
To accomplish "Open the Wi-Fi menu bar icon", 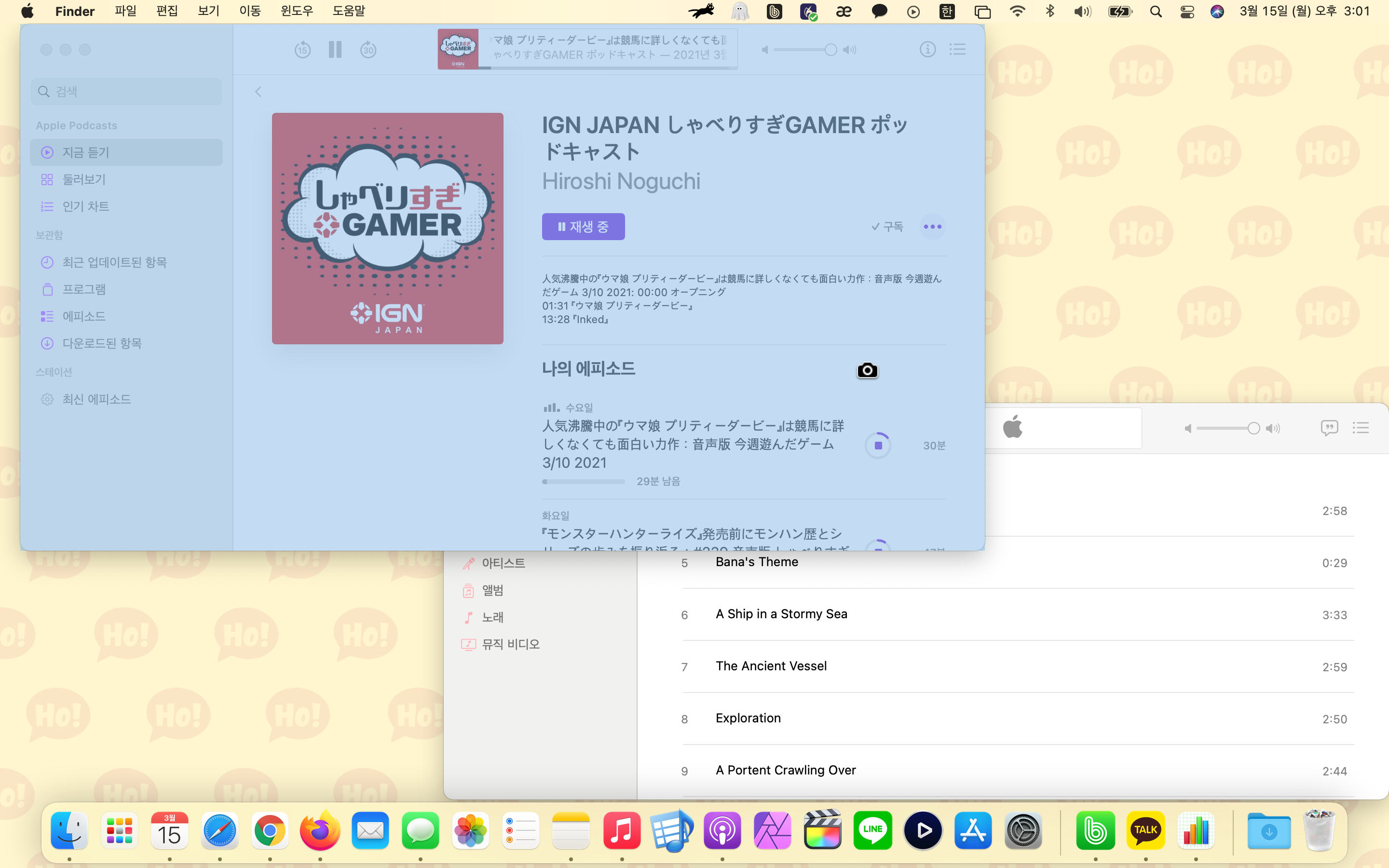I will tap(1017, 11).
